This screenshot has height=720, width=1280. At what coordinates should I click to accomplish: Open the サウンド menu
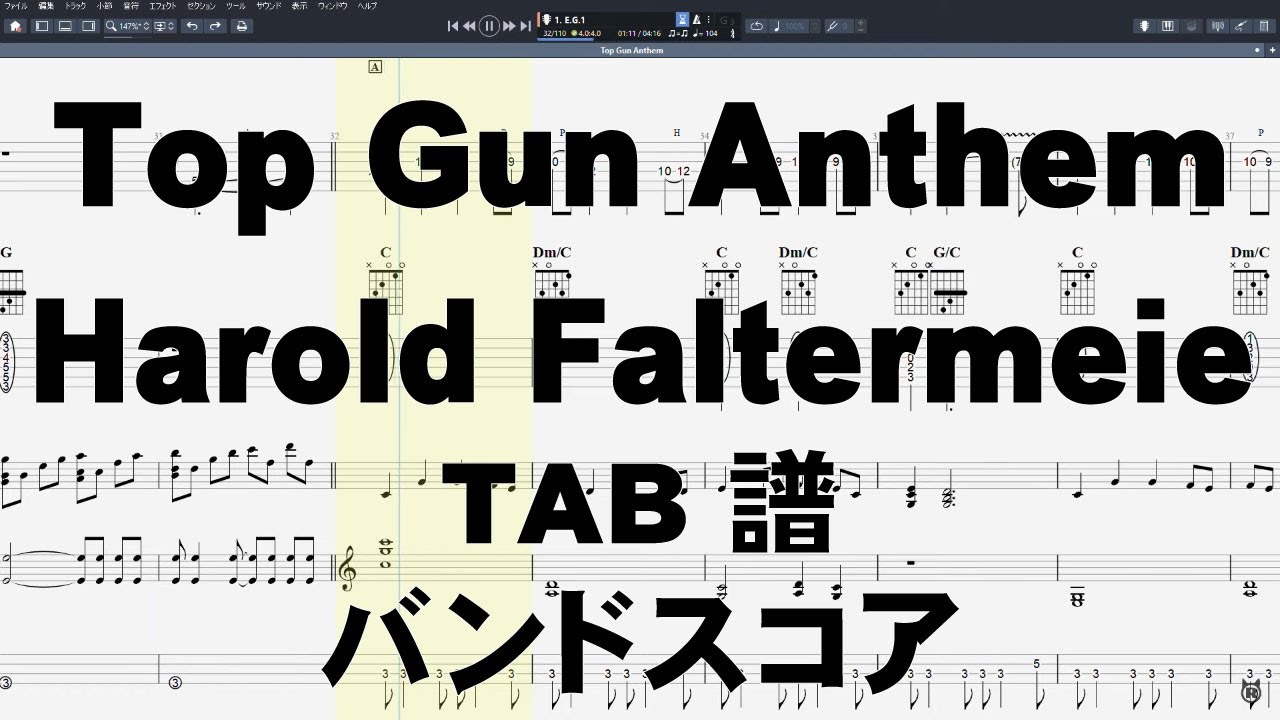[x=269, y=5]
